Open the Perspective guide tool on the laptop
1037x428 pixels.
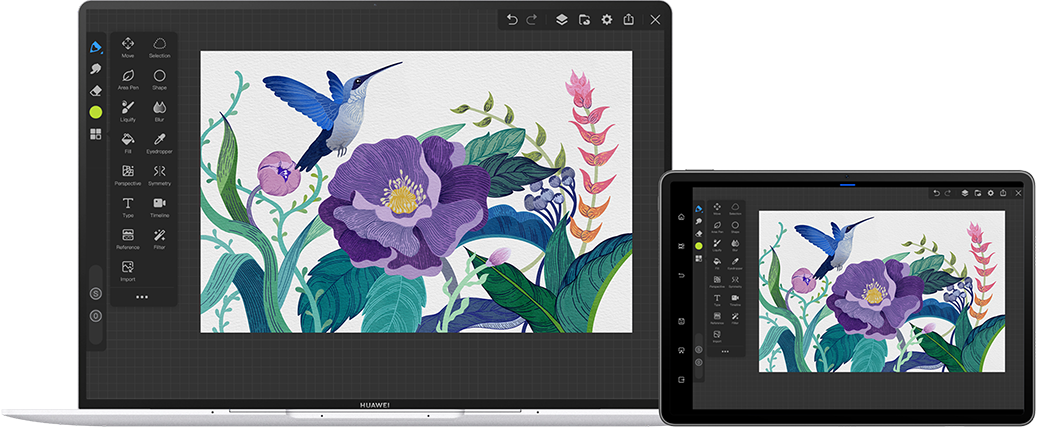pos(128,172)
